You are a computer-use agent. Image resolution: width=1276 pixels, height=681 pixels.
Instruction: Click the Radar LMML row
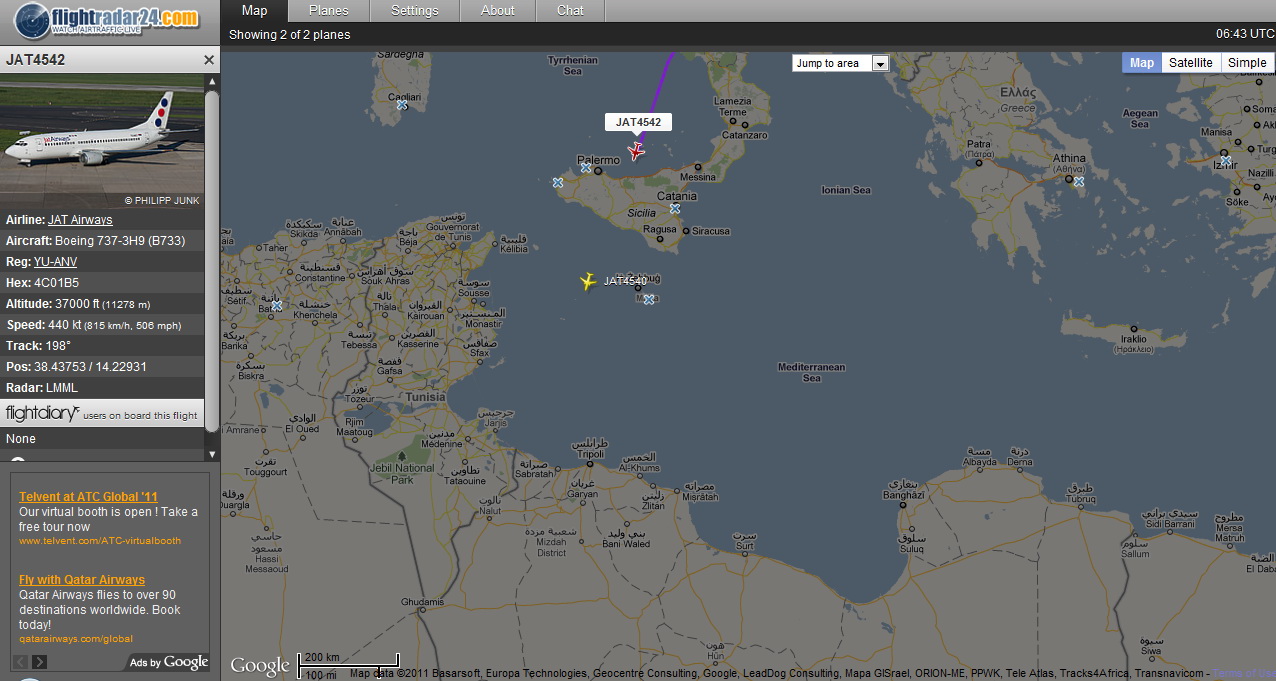(102, 388)
